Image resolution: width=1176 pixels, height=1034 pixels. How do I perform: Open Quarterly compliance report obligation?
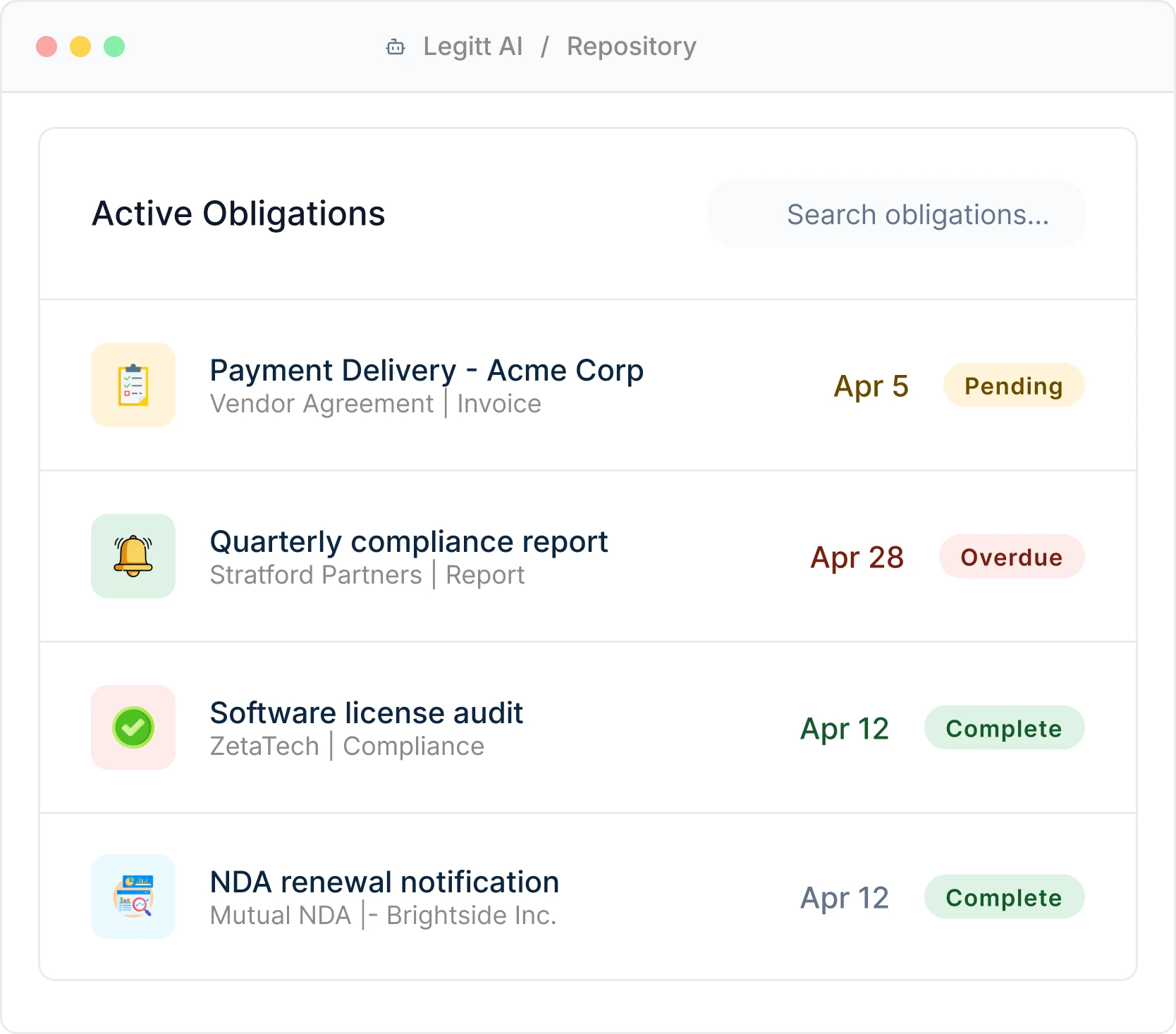pos(409,542)
